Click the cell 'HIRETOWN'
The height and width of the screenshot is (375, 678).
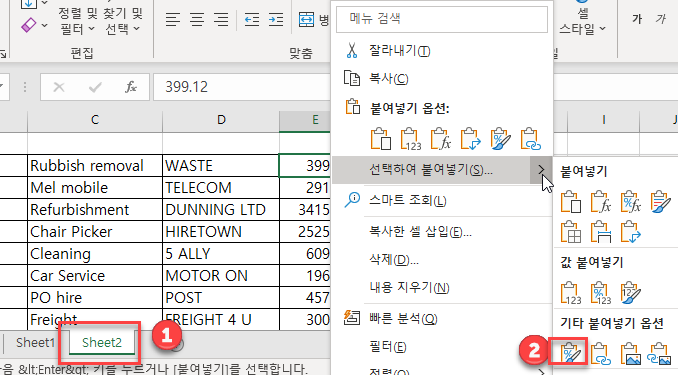(221, 232)
